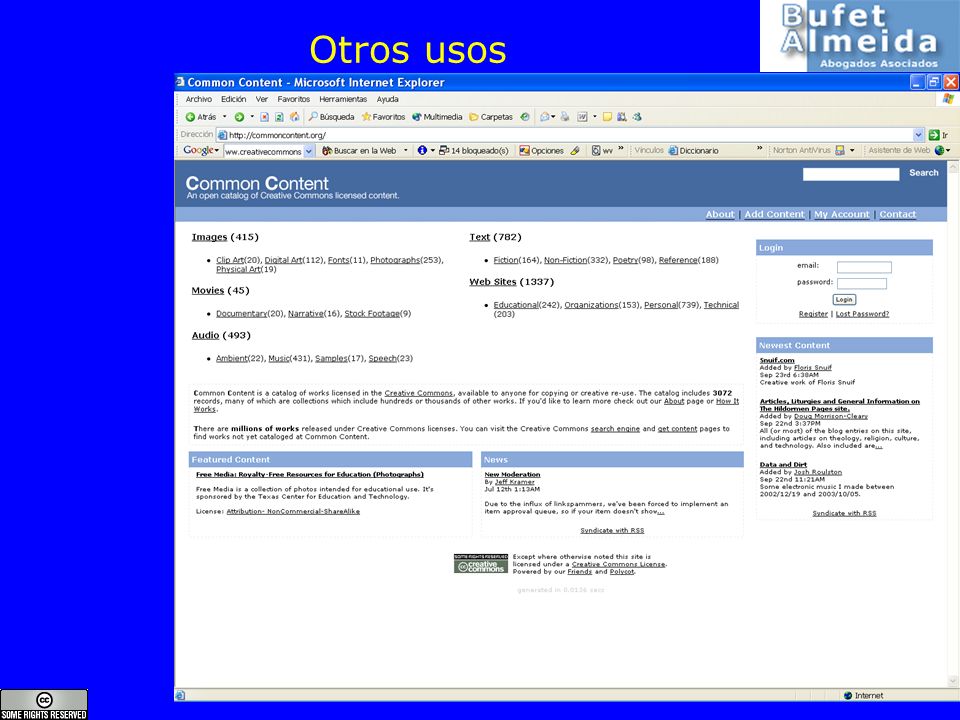960x720 pixels.
Task: Stop the page loading with the red X icon
Action: 264,117
